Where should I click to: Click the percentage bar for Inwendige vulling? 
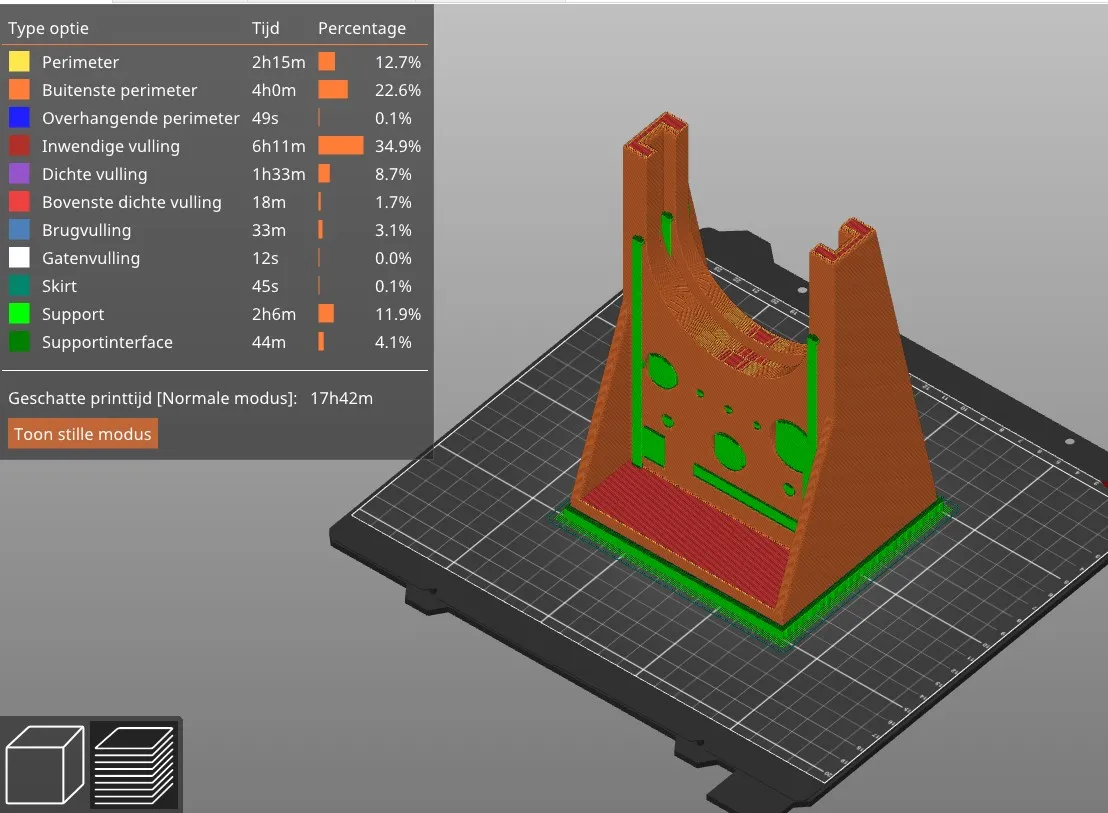[341, 146]
